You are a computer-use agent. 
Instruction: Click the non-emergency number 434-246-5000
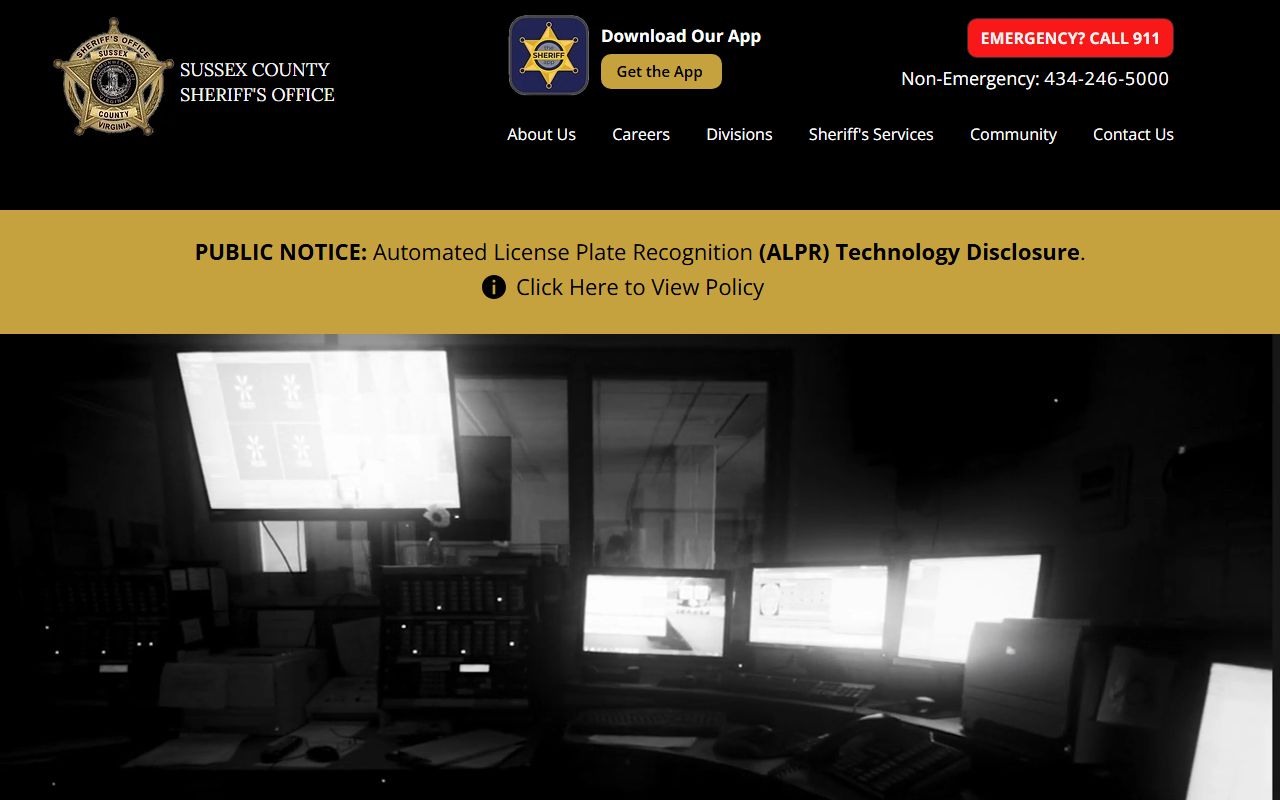point(1106,79)
